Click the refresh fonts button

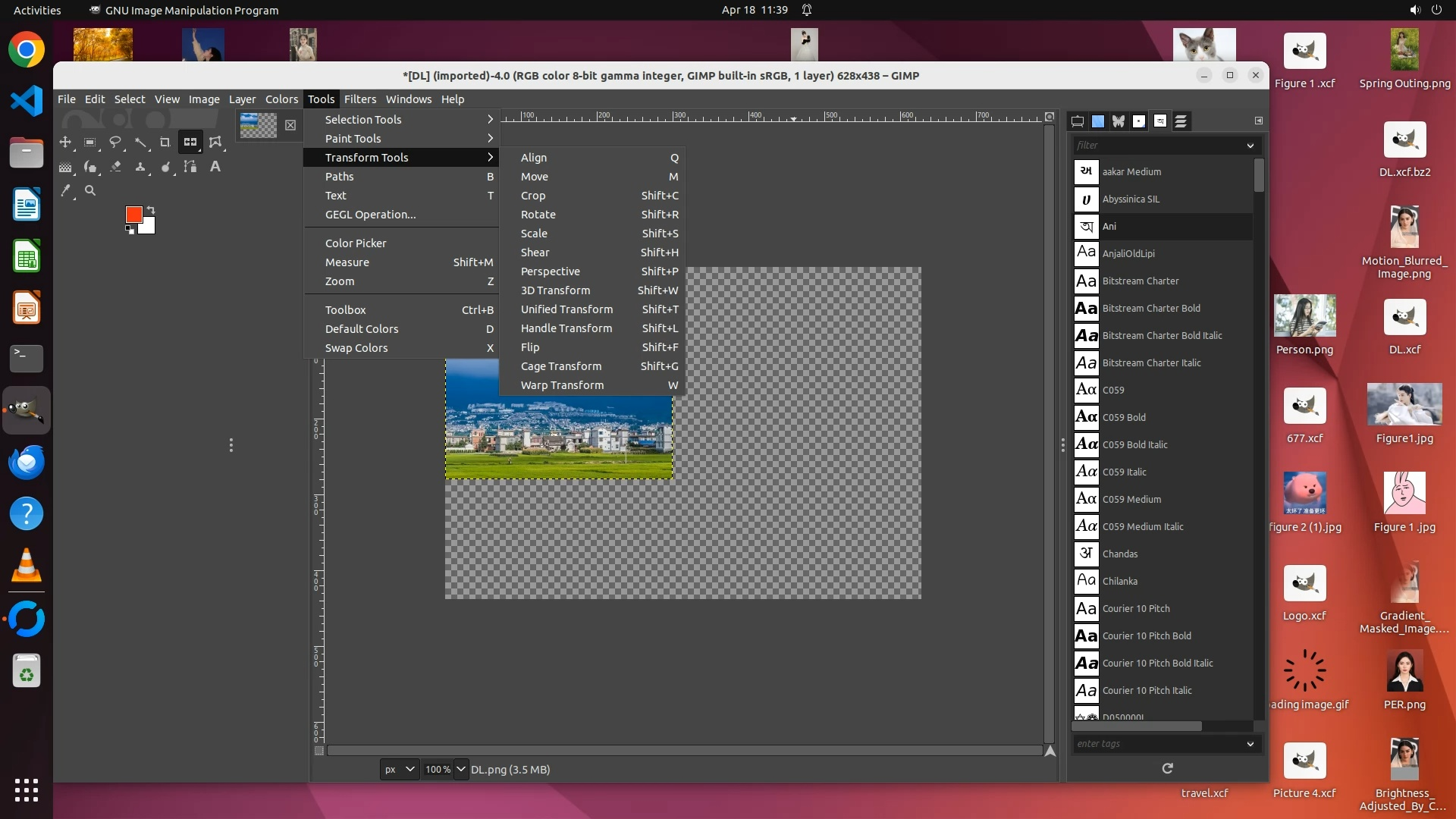point(1167,768)
